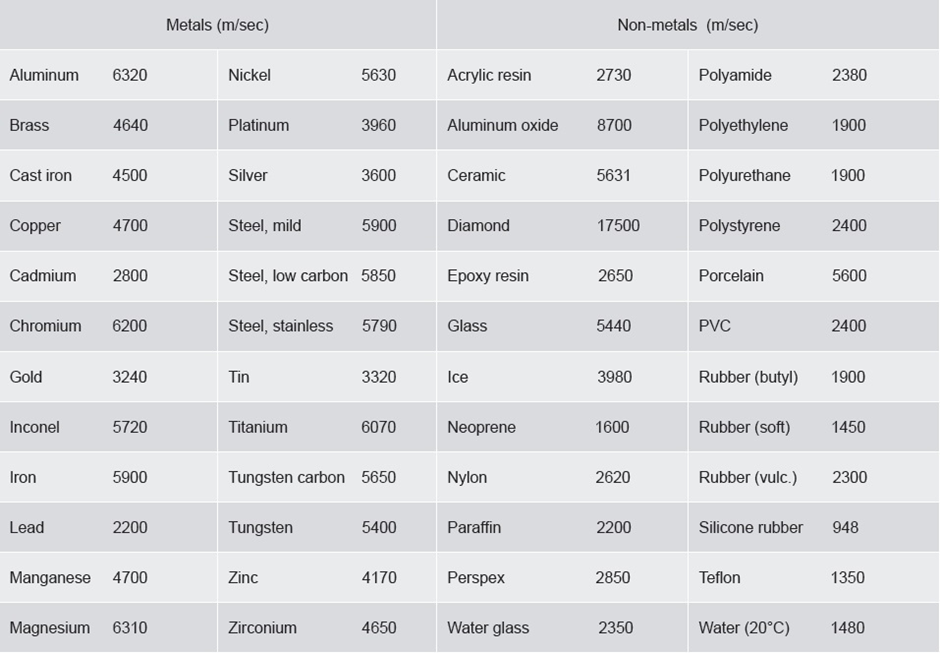
Task: Select the Magnesium value 6310
Action: (x=130, y=628)
